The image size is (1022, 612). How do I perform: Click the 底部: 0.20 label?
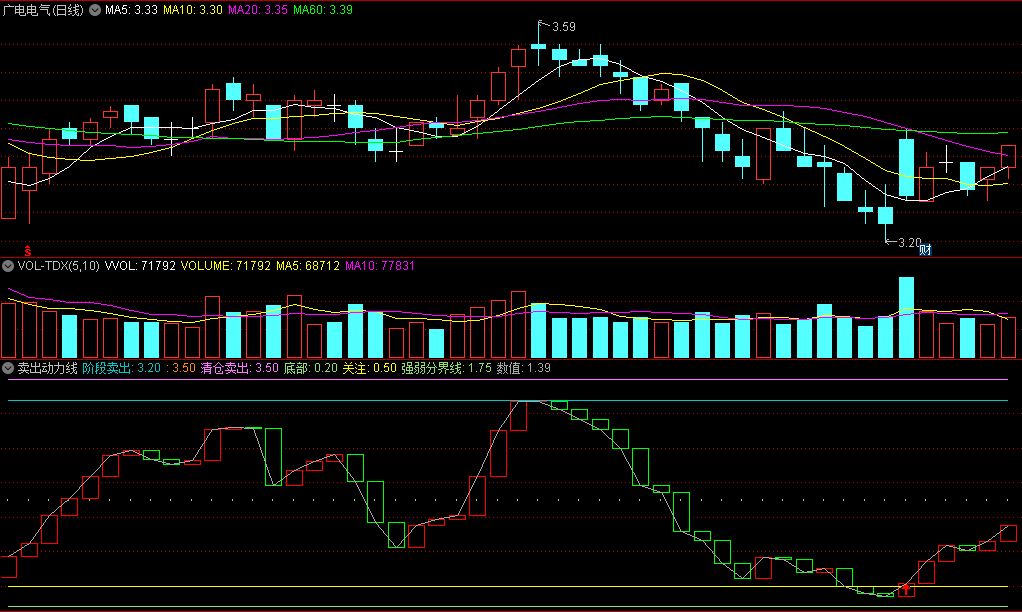click(x=311, y=368)
